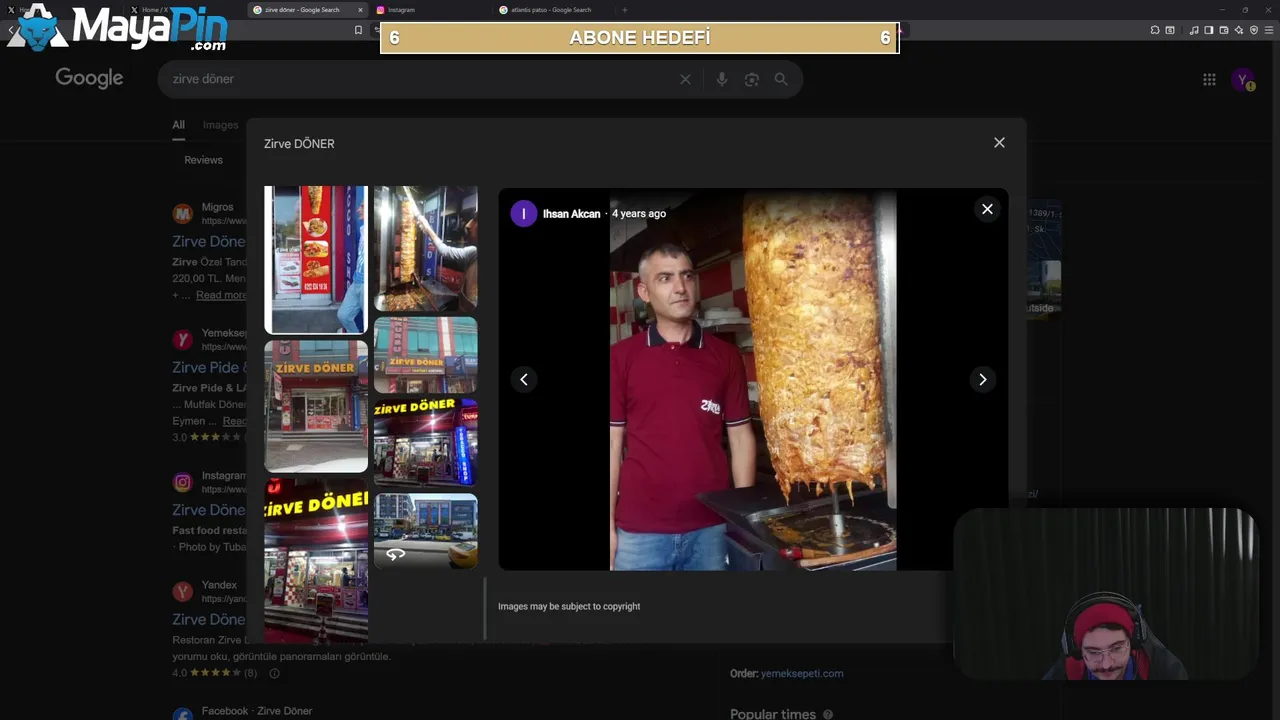Click the magnifier search button
1280x720 pixels.
point(781,79)
